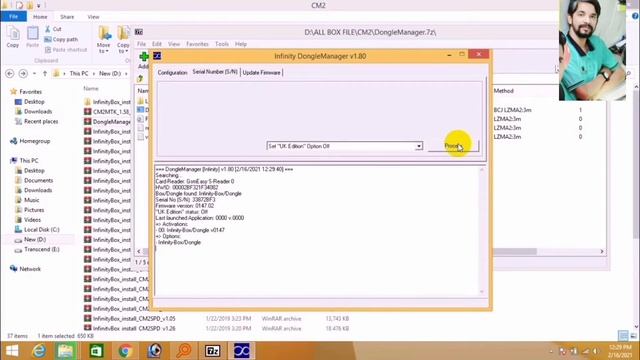
Task: Open the Set UK Edition option dropdown
Action: pos(419,146)
